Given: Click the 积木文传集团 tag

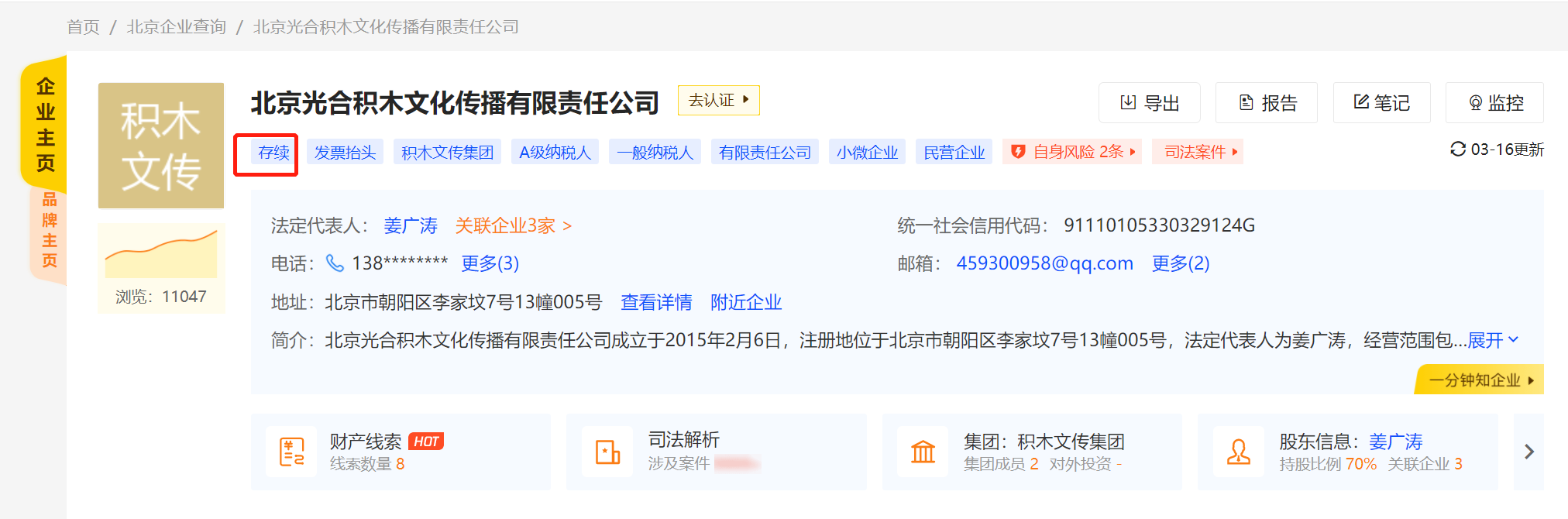Looking at the screenshot, I should click(448, 153).
